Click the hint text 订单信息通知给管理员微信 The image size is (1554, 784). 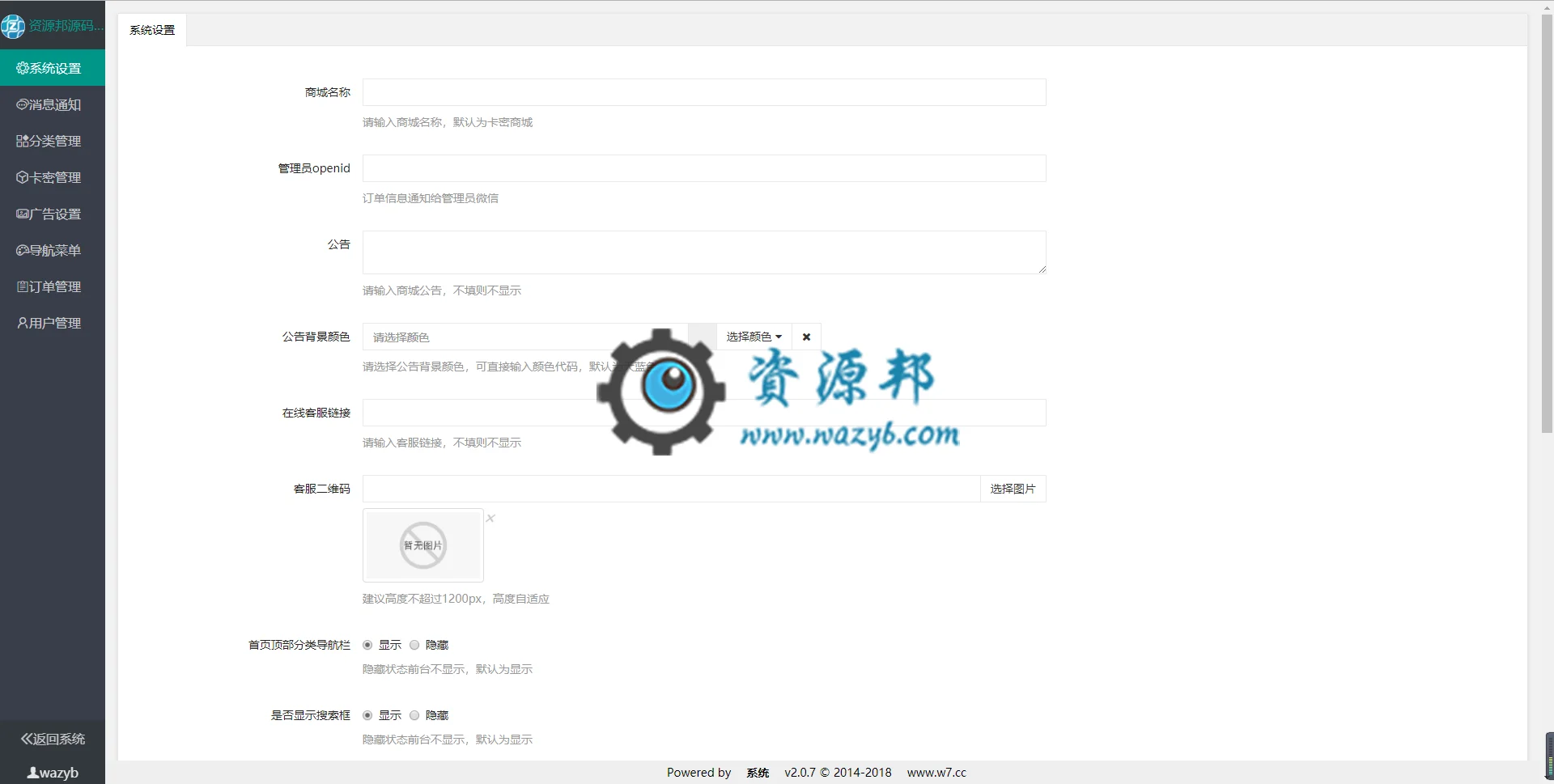431,198
